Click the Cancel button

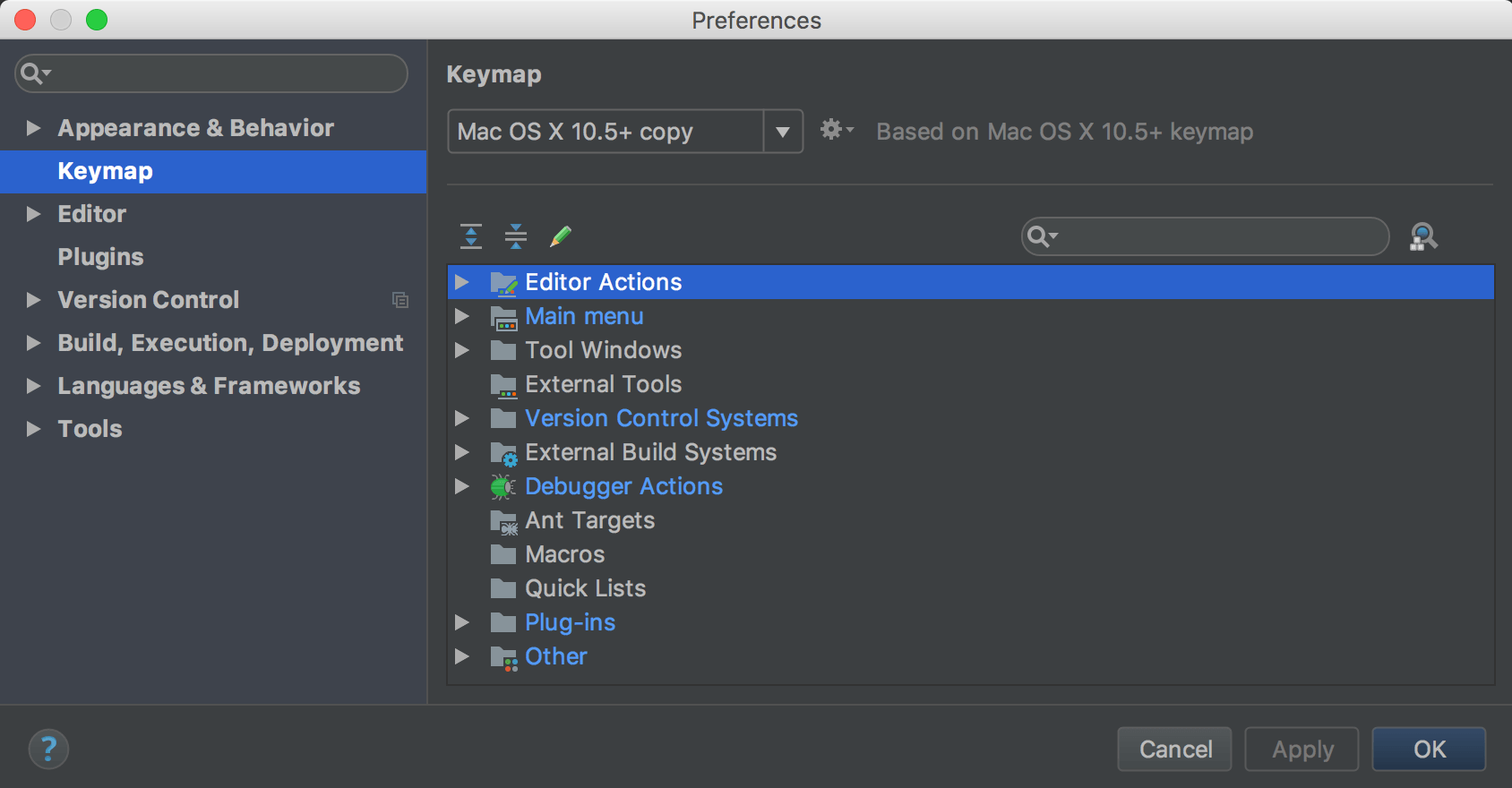tap(1175, 749)
